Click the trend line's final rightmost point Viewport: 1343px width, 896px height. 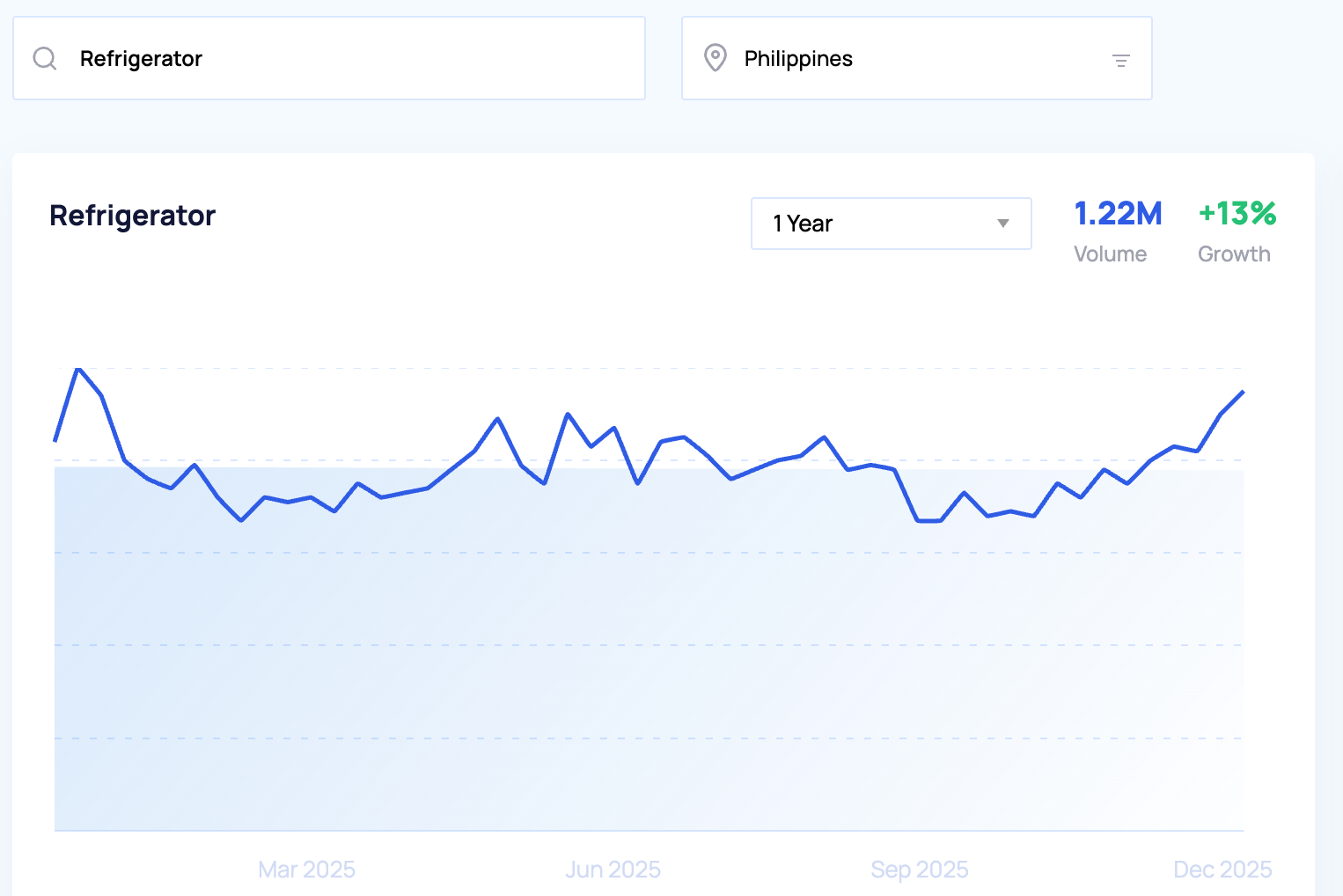1243,392
